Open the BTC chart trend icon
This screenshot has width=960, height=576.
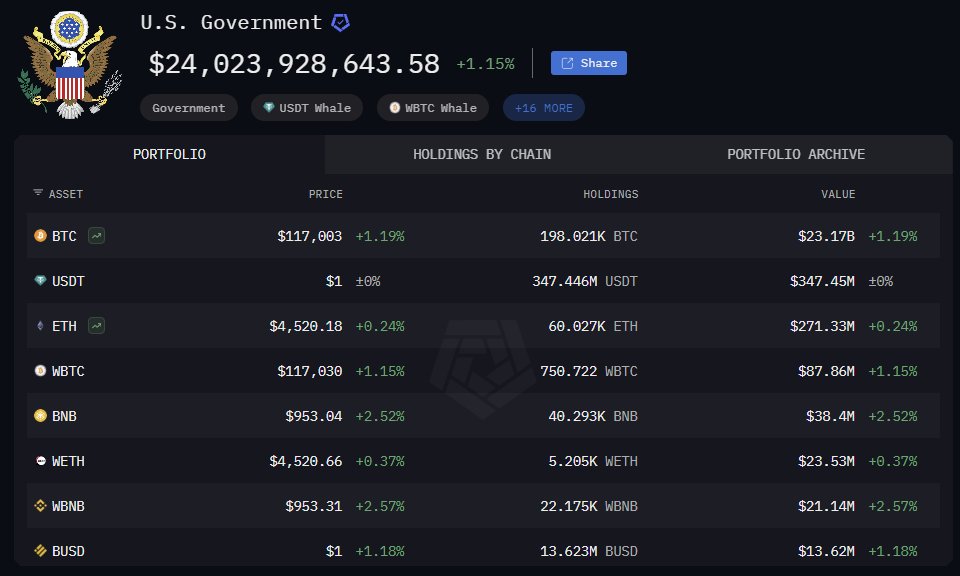click(x=96, y=236)
